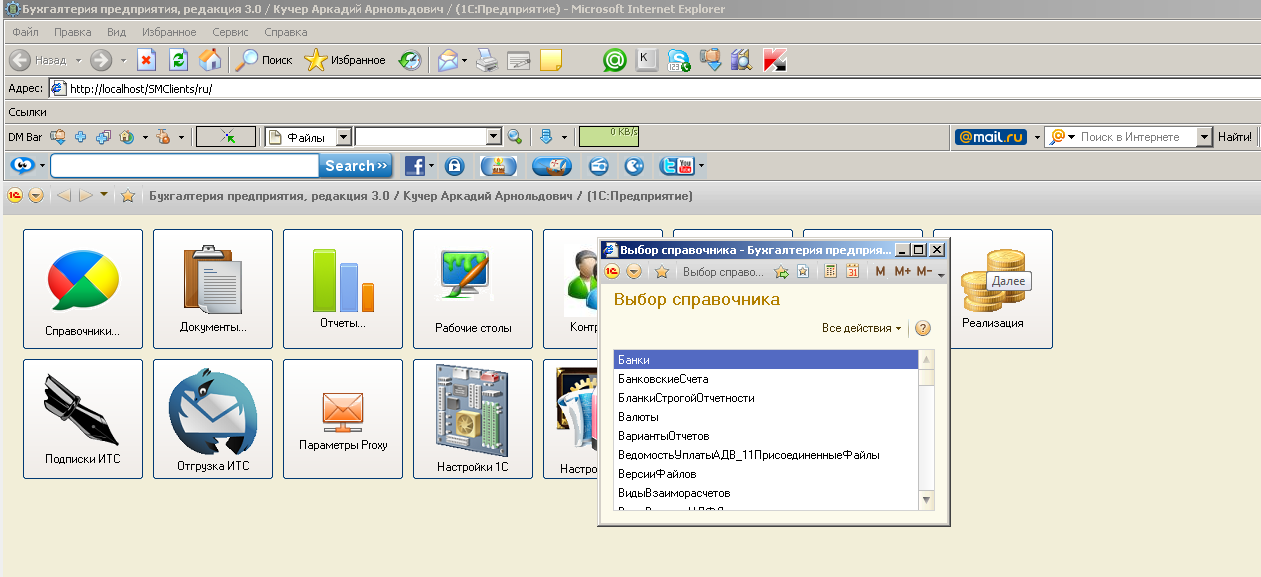Open the Файл menu
The height and width of the screenshot is (577, 1261).
pyautogui.click(x=25, y=32)
